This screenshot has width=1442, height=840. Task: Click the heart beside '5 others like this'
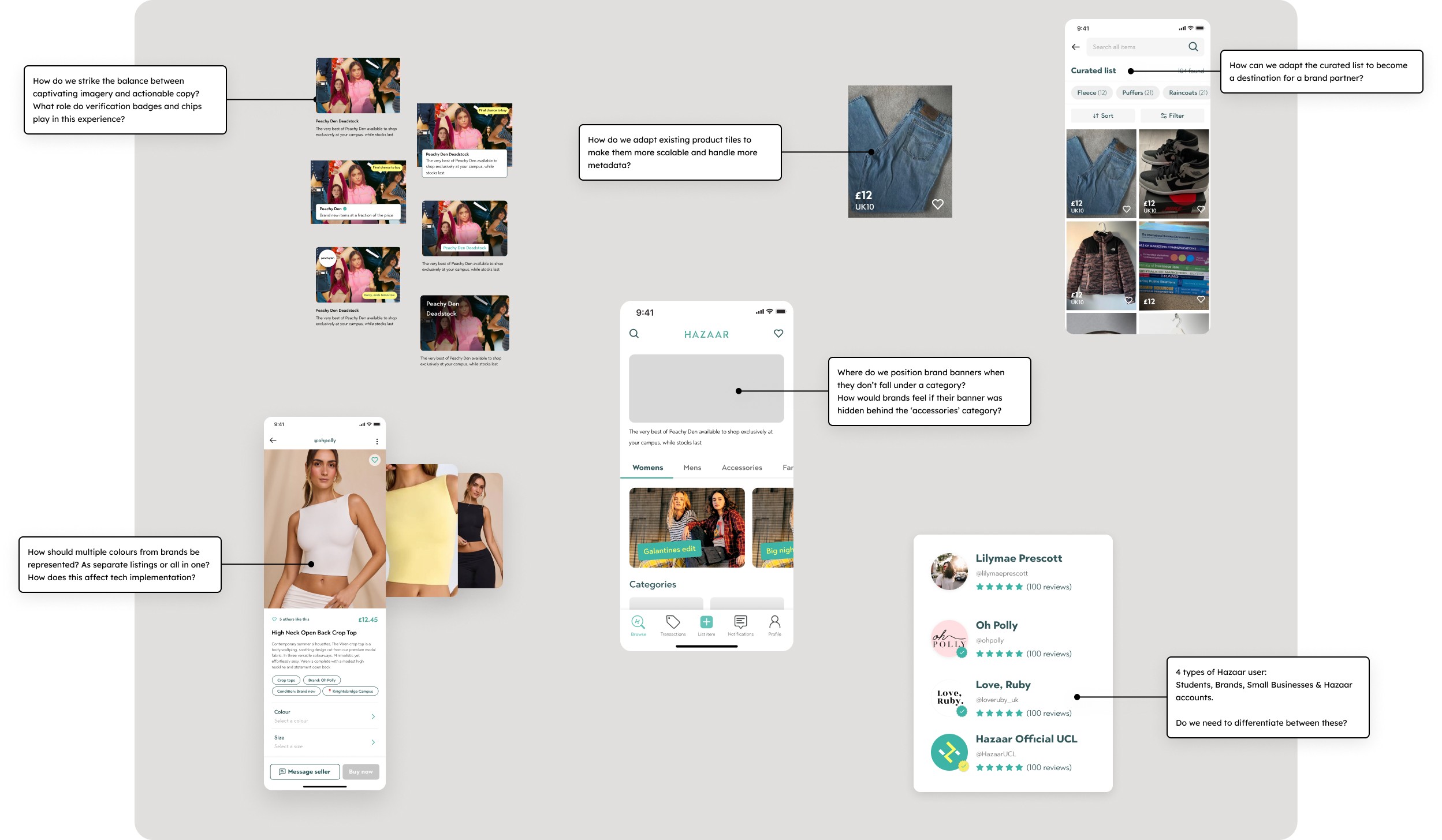274,619
